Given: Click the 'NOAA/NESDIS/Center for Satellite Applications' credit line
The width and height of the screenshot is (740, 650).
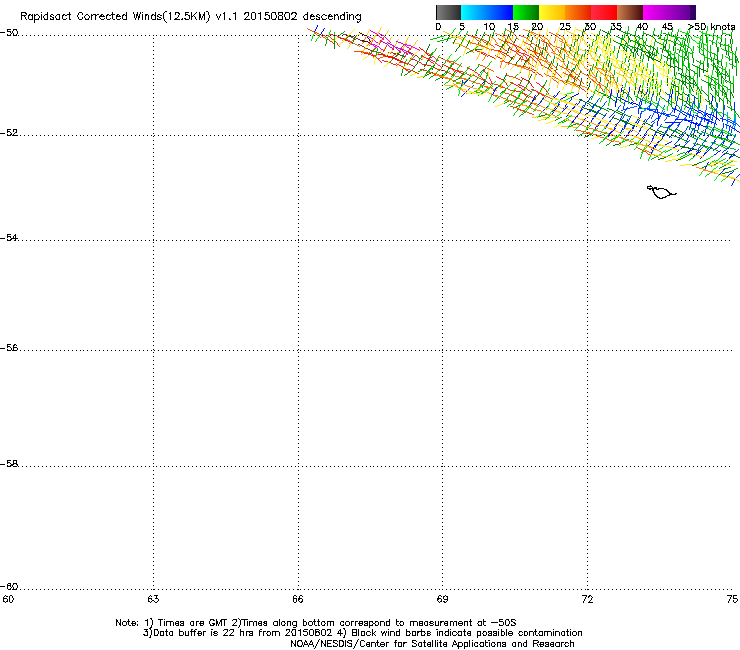Looking at the screenshot, I should 432,644.
